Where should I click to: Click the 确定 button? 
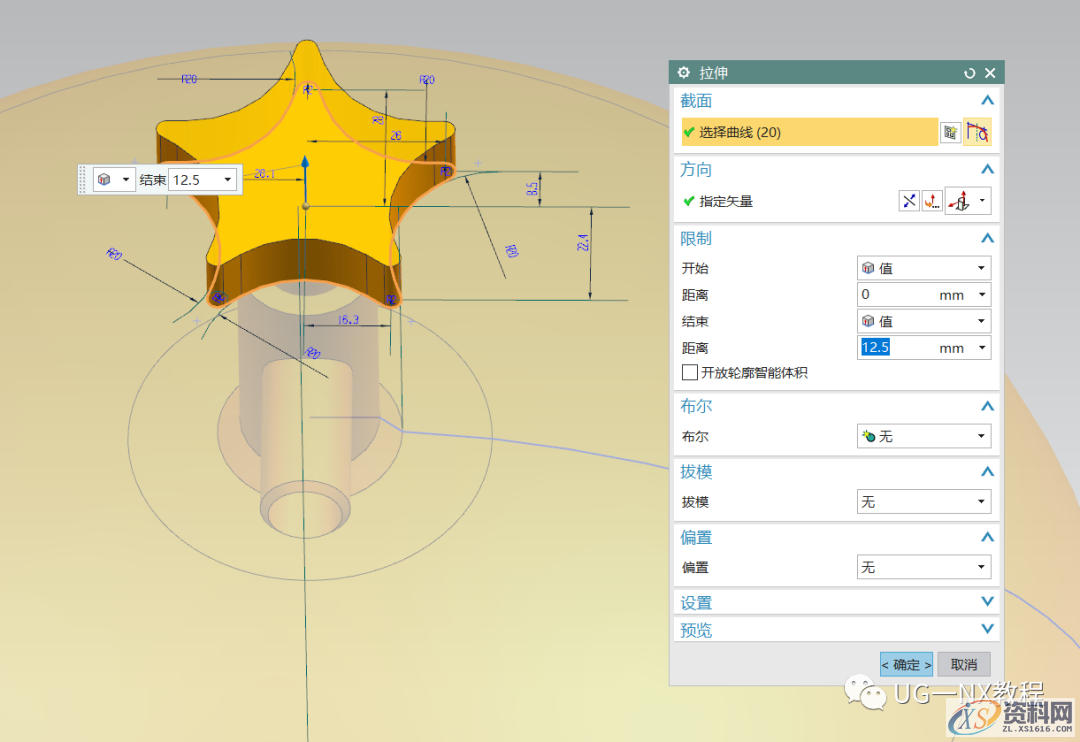pyautogui.click(x=906, y=664)
